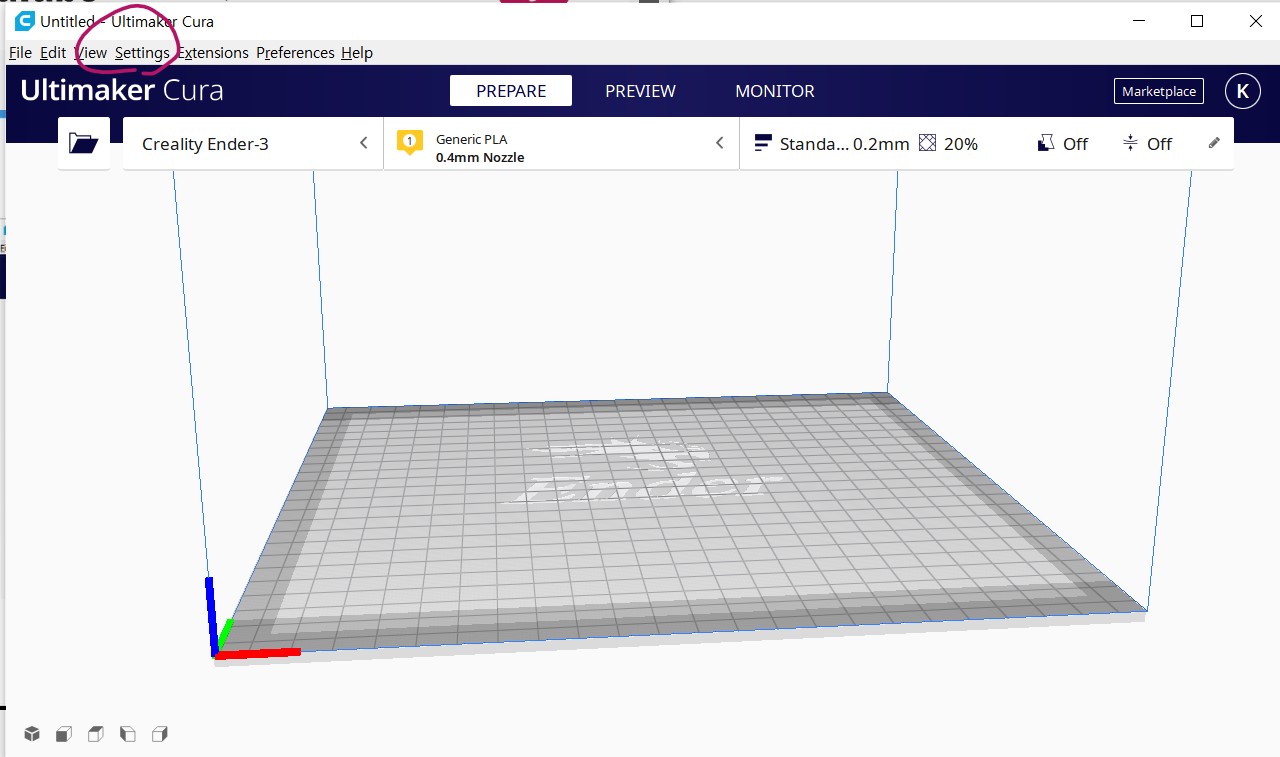Open the View menu

(x=91, y=53)
